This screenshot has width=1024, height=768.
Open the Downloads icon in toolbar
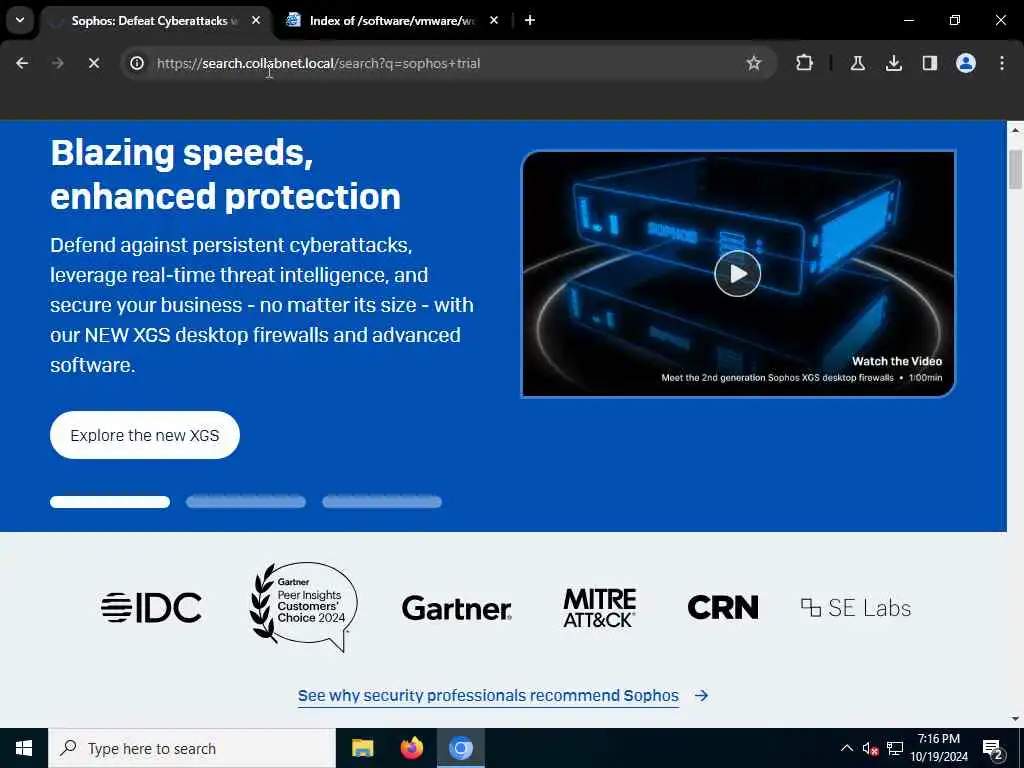coord(893,63)
